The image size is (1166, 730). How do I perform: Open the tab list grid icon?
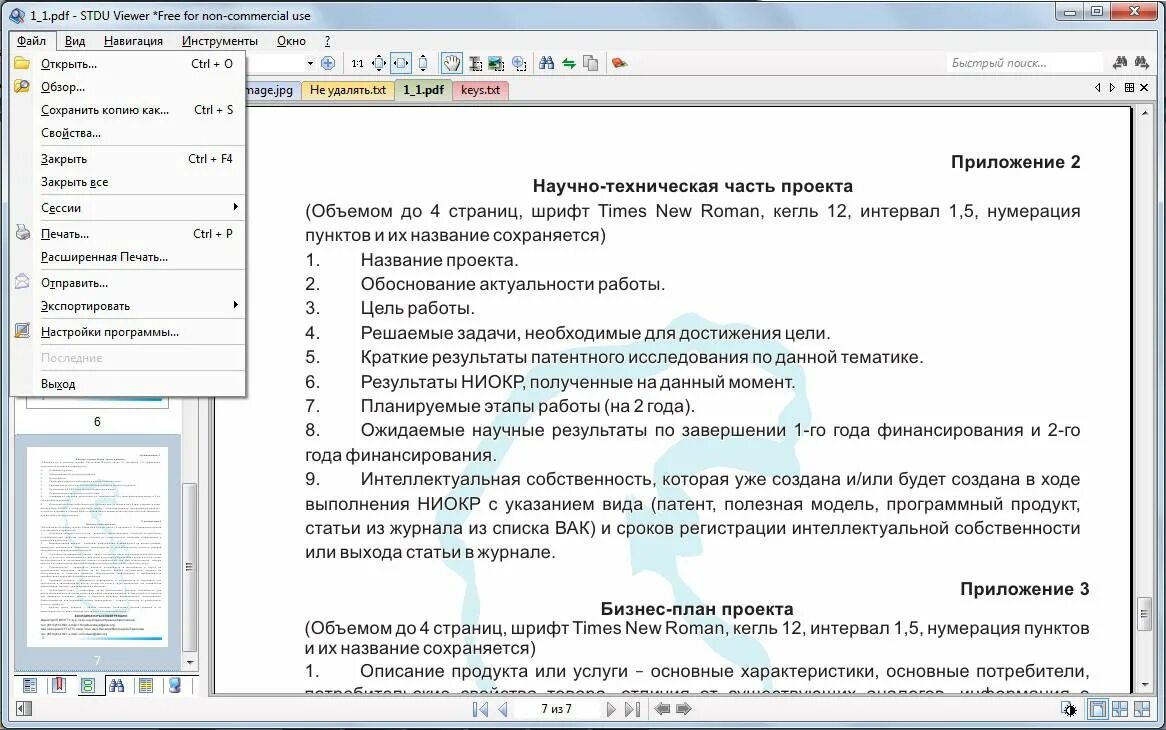[1129, 88]
